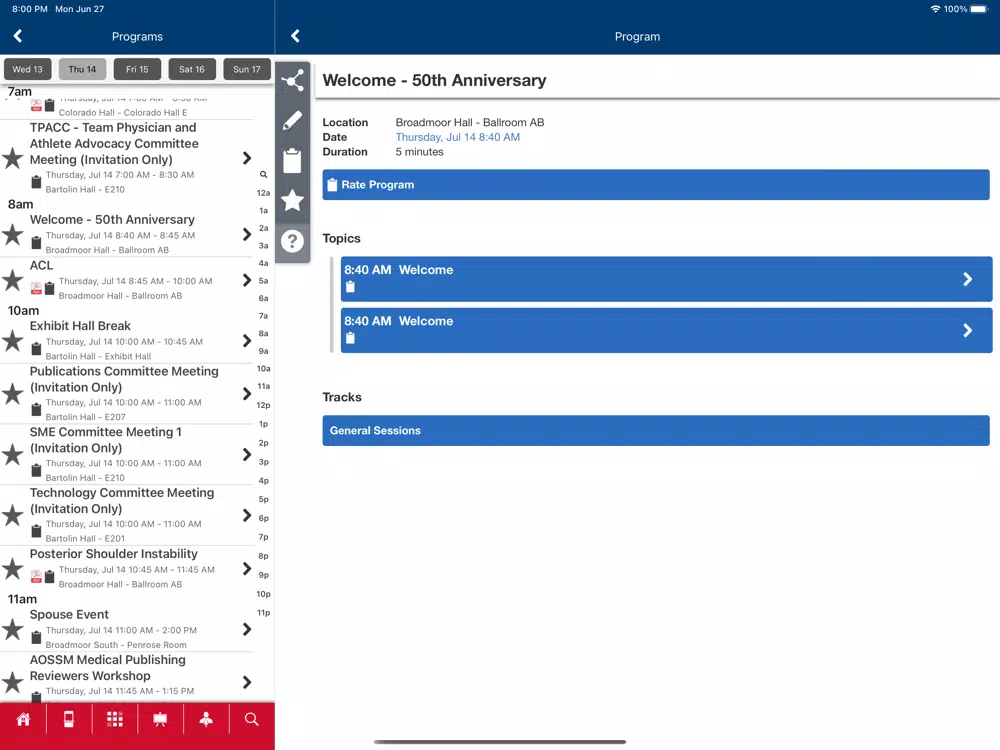1000x750 pixels.
Task: Tap clipboard icon under Welcome - 50th Anniversary row
Action: click(36, 242)
